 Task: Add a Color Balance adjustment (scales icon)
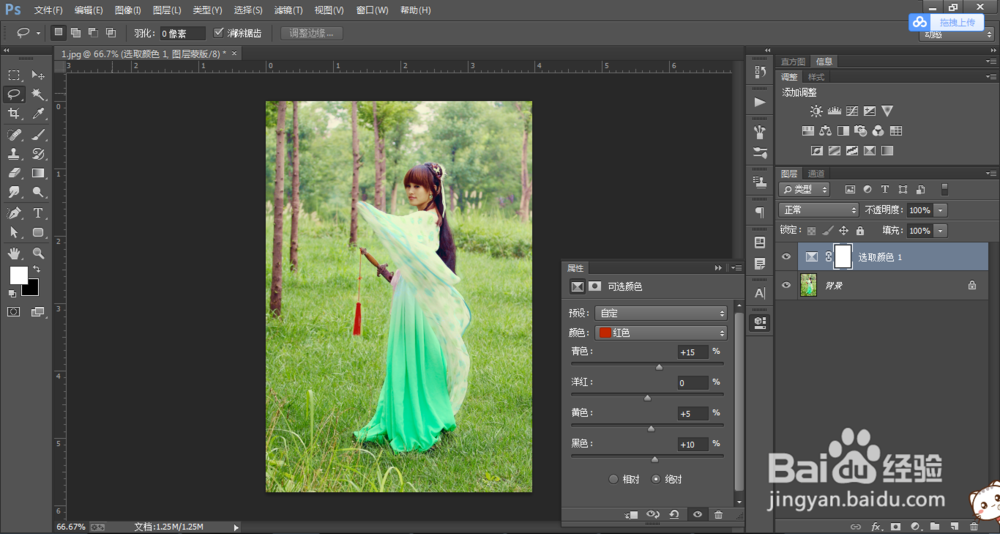[x=825, y=131]
